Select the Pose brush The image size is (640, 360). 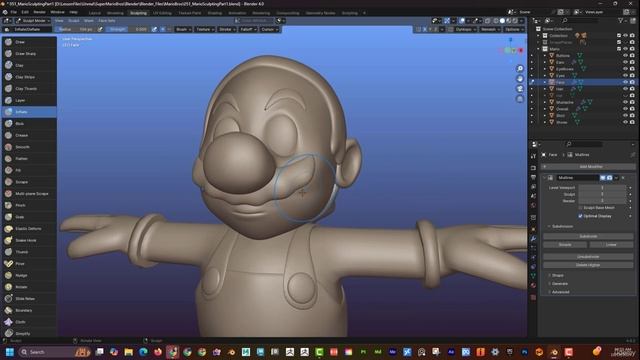tap(29, 264)
